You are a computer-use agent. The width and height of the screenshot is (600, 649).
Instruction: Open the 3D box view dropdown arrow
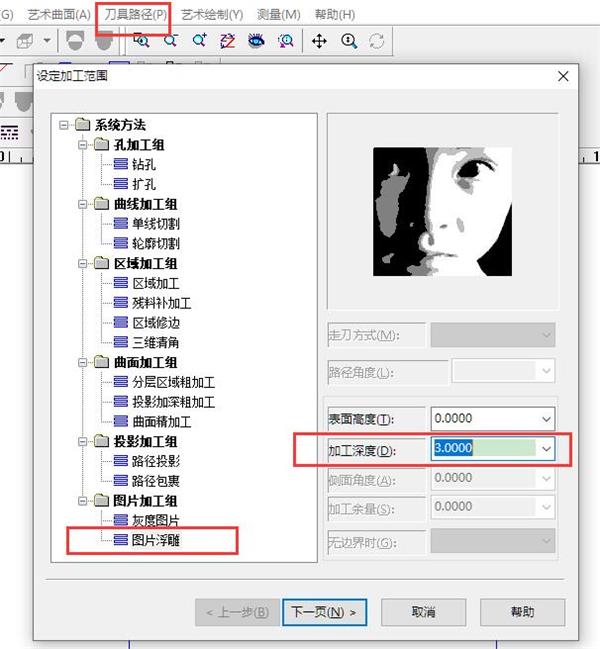pos(47,41)
